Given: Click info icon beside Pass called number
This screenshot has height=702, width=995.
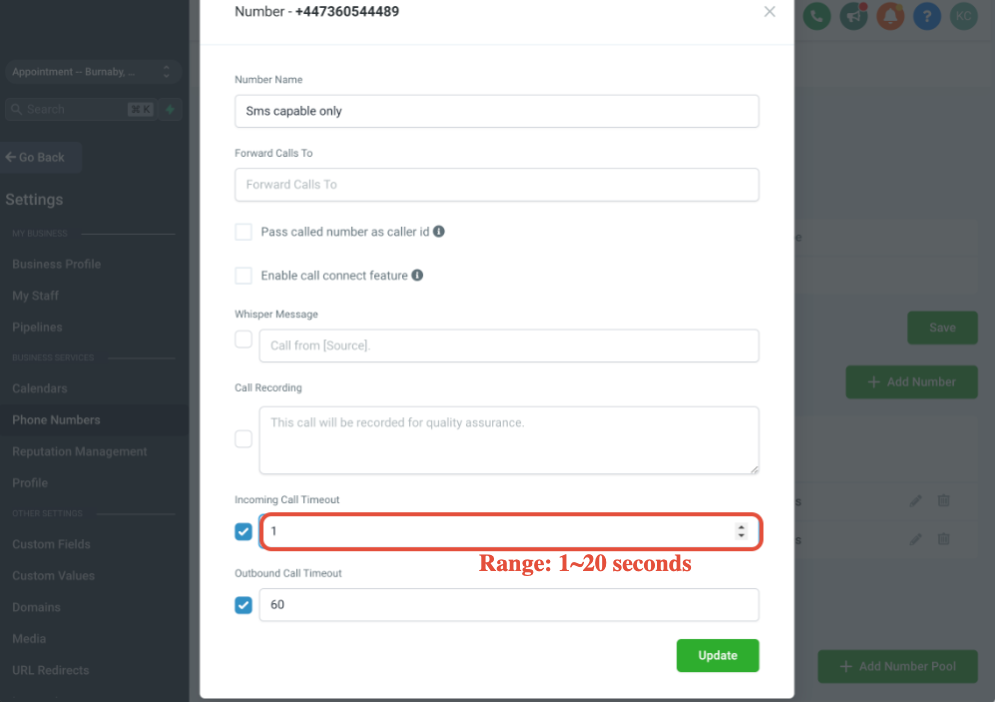Looking at the screenshot, I should coord(438,232).
